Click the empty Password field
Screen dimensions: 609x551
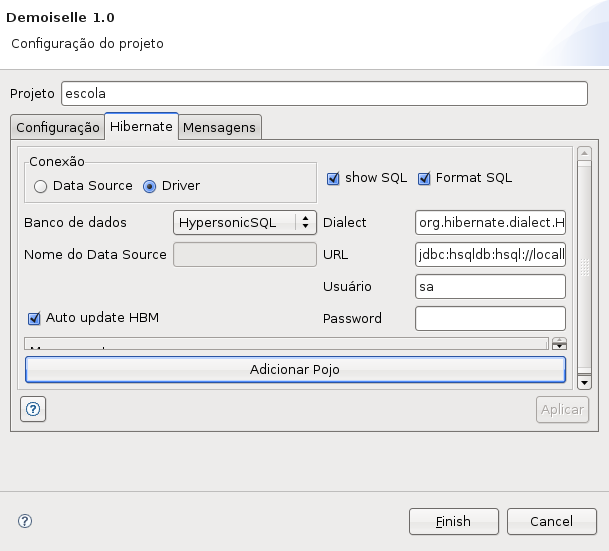pyautogui.click(x=490, y=318)
